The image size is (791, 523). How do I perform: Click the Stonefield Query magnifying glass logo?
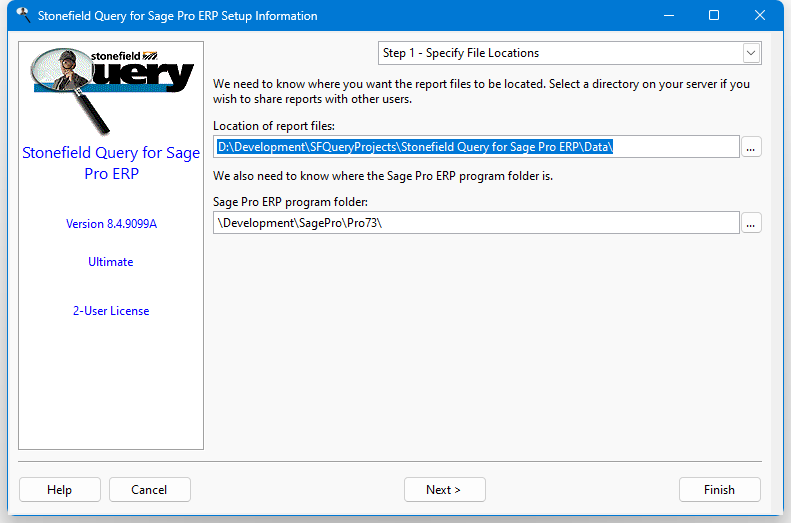pyautogui.click(x=111, y=91)
